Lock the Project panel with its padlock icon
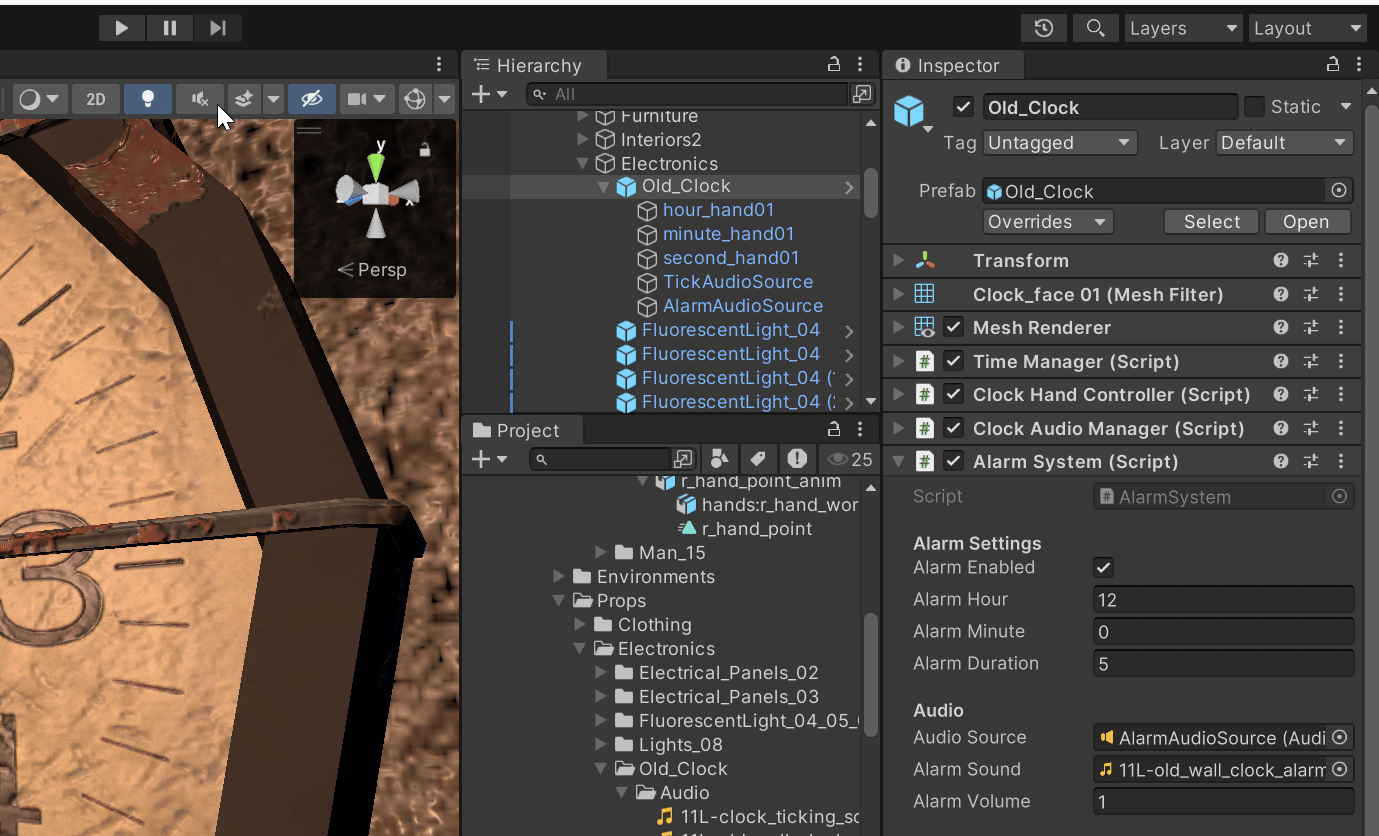Screen dimensions: 1379x836 coord(834,430)
